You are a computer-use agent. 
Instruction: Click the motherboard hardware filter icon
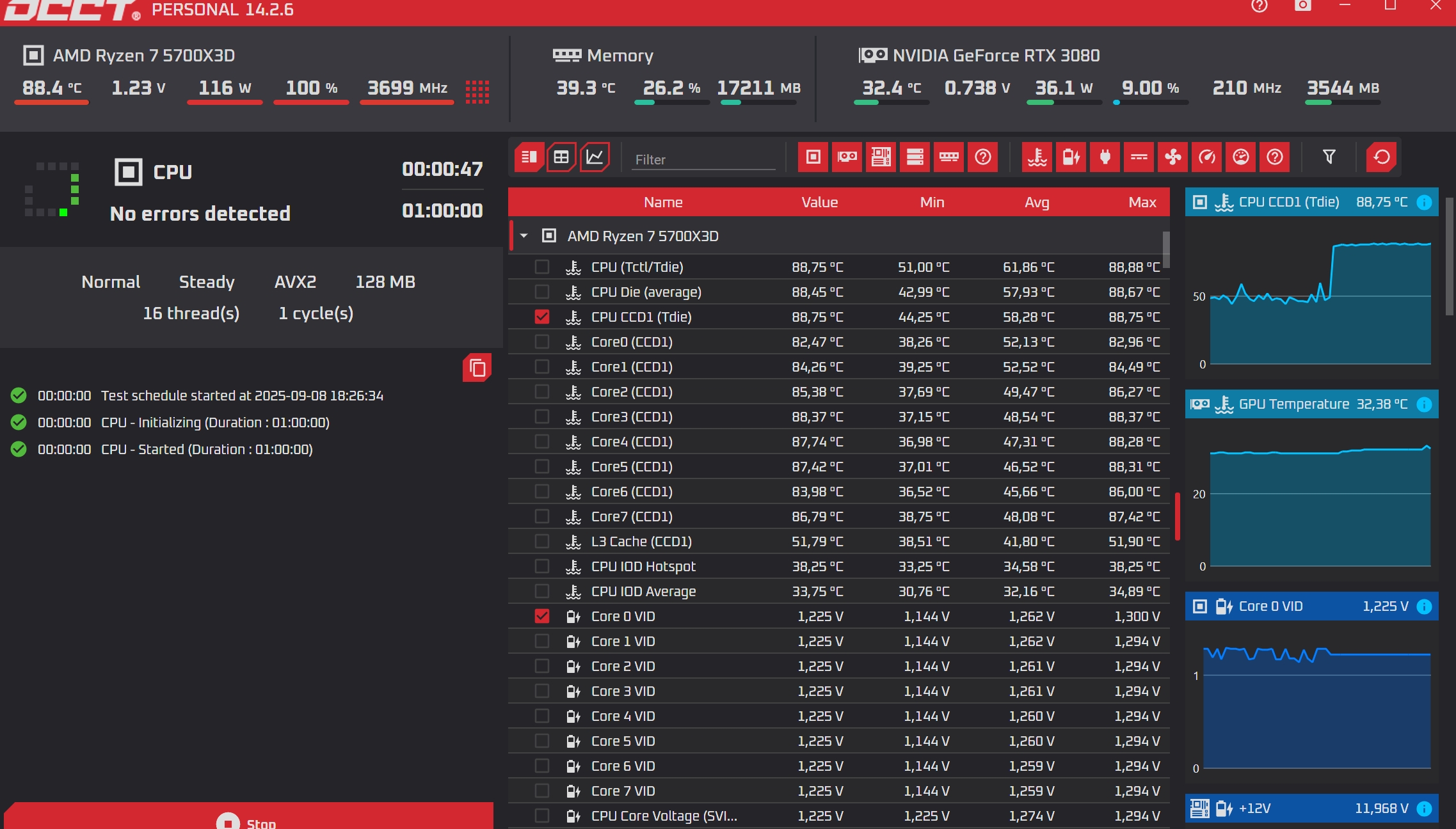pos(881,157)
